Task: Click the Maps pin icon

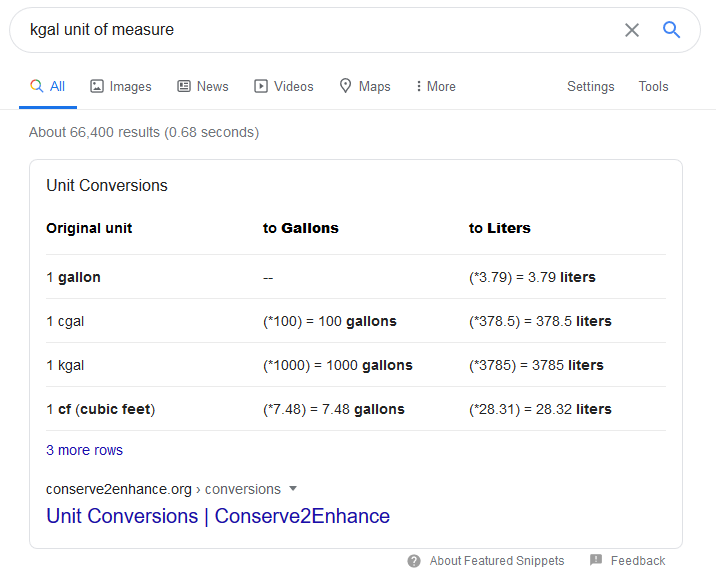Action: tap(346, 86)
